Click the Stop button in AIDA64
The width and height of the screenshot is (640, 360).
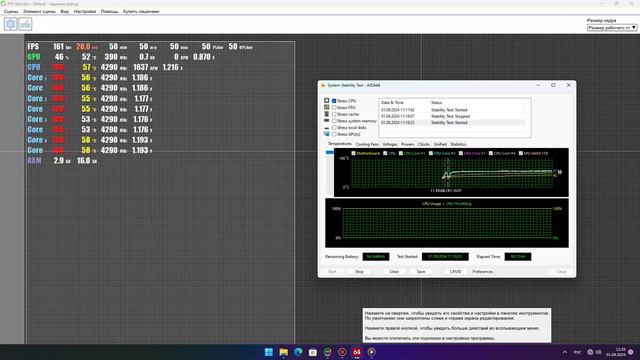pyautogui.click(x=359, y=271)
